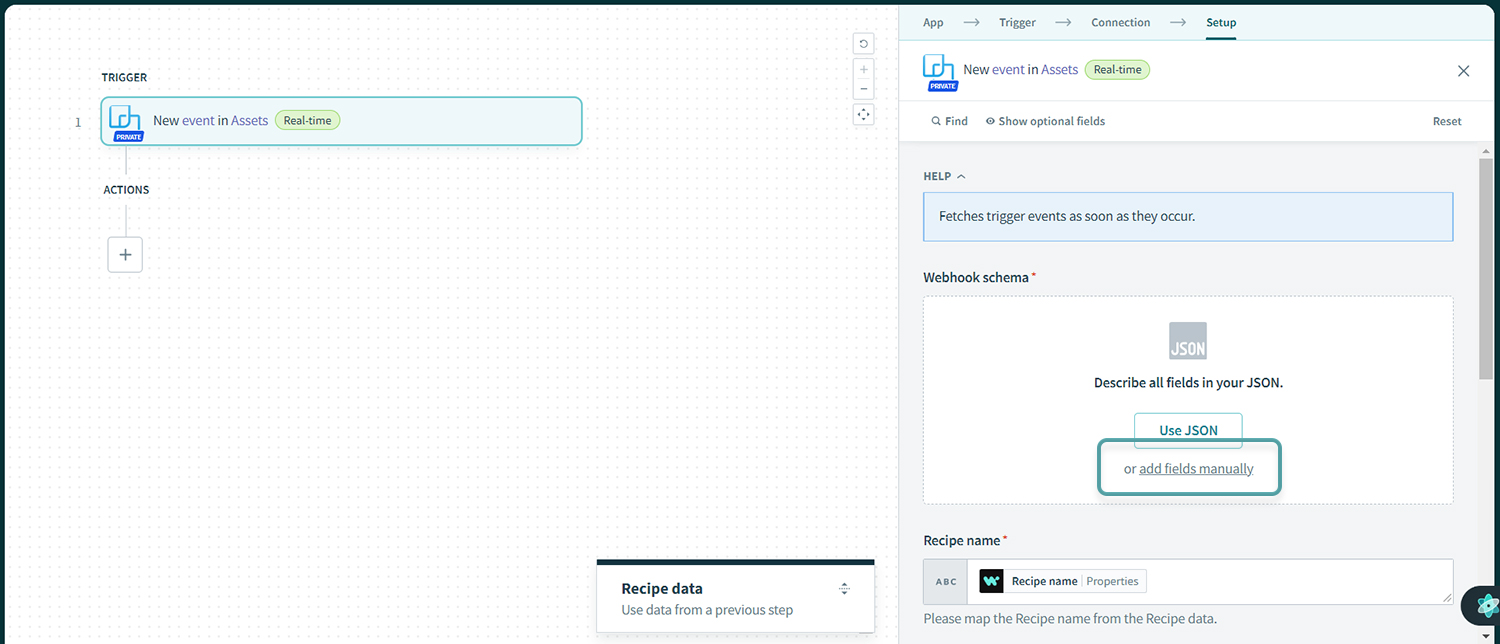Select the New event in Assets trigger step
Screen dimensions: 1500x644
341,121
